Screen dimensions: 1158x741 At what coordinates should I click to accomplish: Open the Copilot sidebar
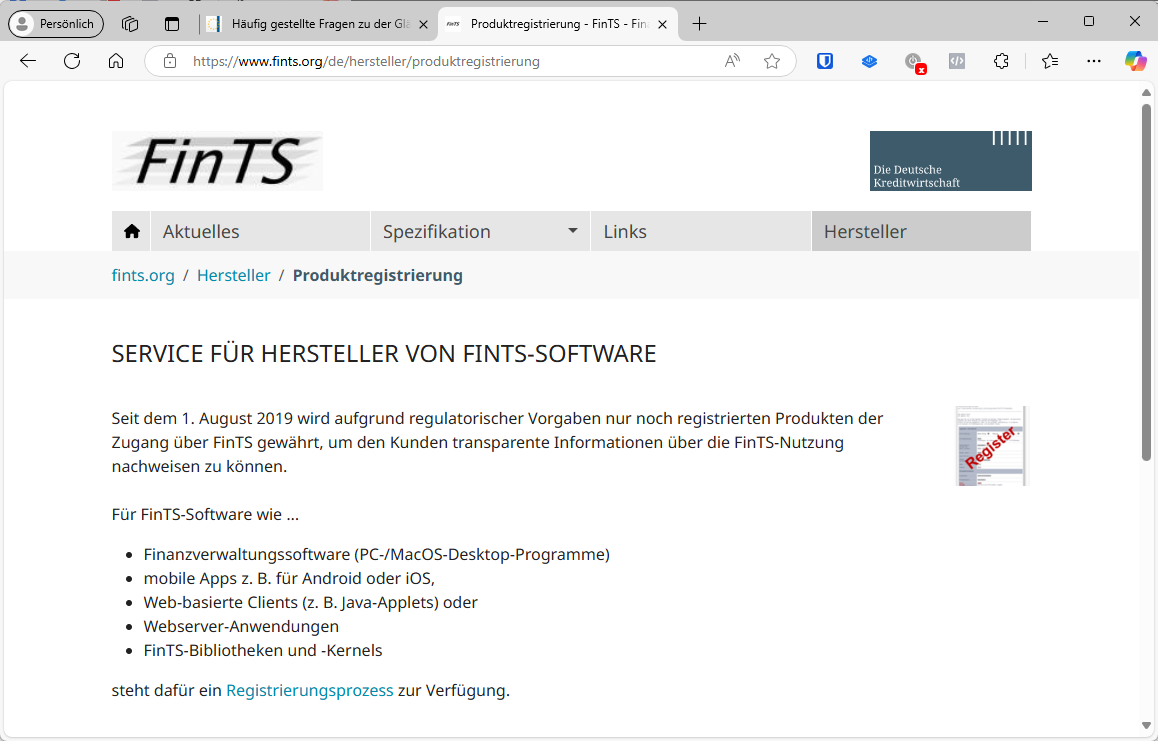coord(1136,61)
